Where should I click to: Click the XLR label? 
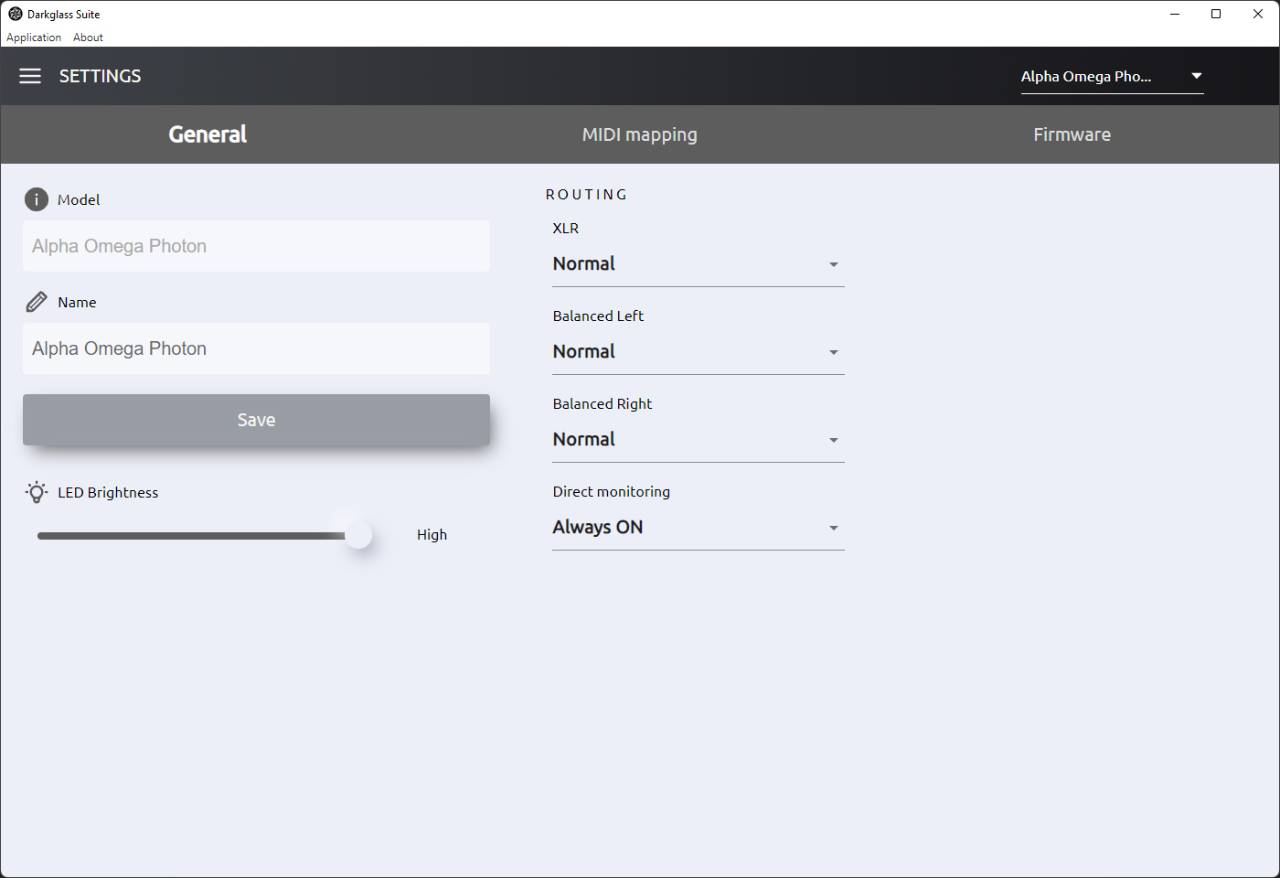[566, 228]
